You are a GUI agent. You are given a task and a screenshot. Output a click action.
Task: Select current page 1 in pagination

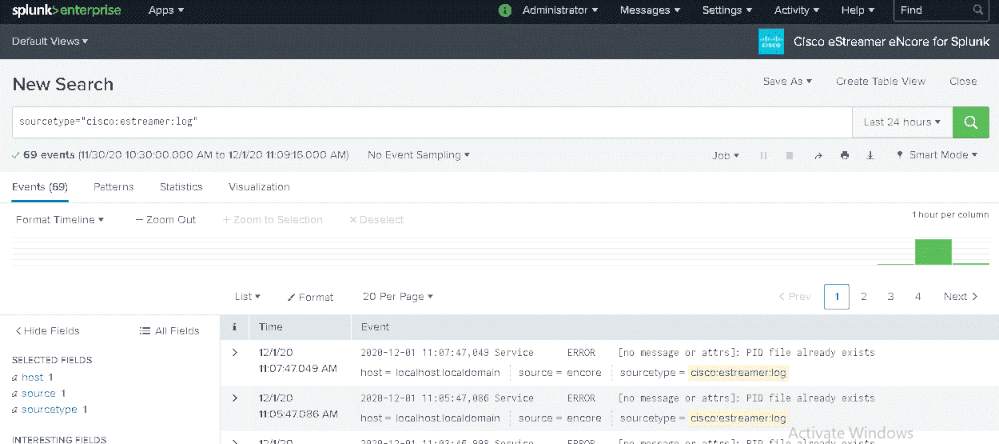point(837,297)
